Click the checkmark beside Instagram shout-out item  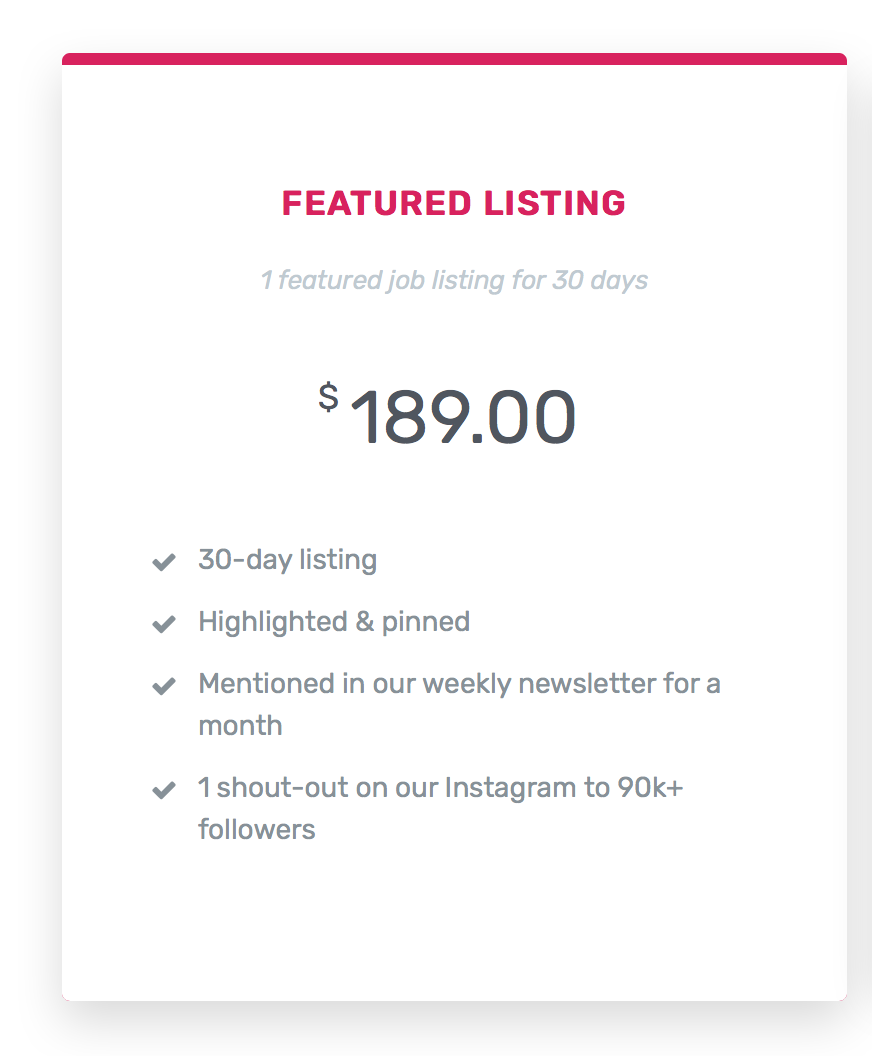coord(164,789)
